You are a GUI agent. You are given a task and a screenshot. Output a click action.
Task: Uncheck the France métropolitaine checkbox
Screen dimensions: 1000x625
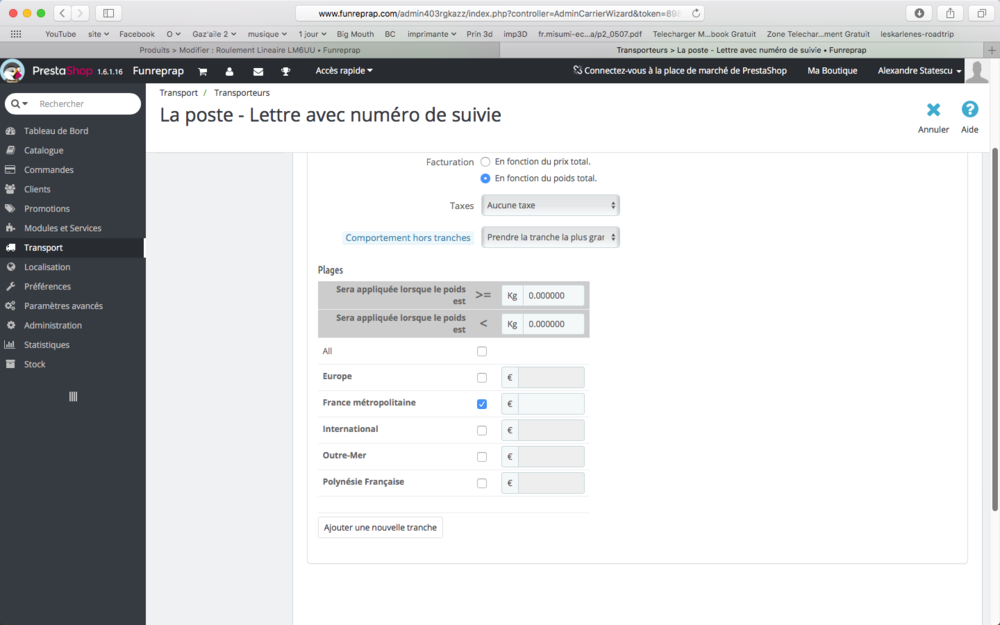pyautogui.click(x=482, y=404)
